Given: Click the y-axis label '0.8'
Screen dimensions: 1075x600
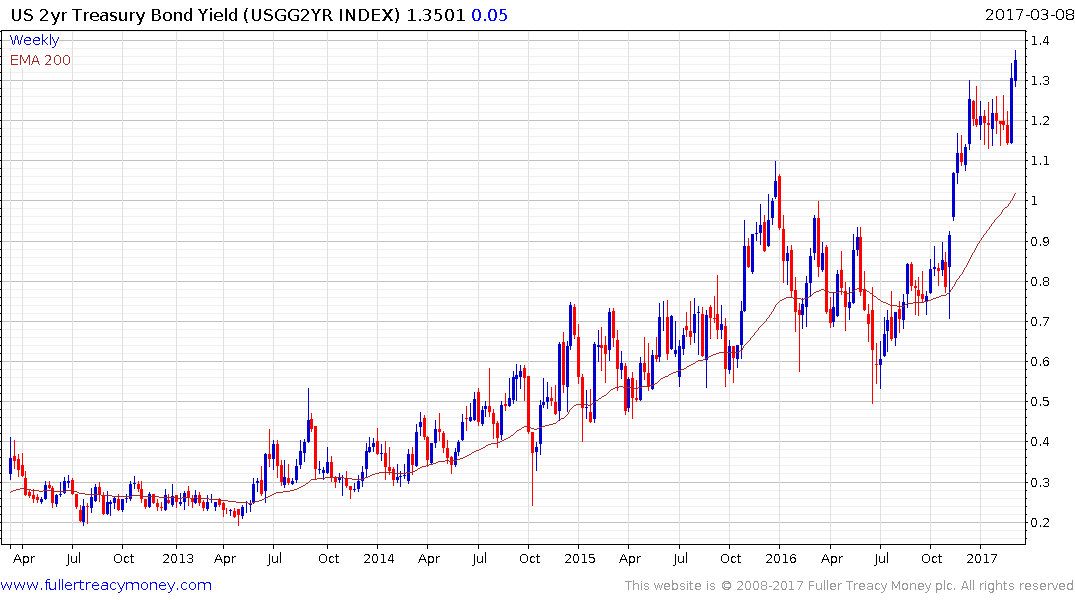Looking at the screenshot, I should (x=1040, y=281).
